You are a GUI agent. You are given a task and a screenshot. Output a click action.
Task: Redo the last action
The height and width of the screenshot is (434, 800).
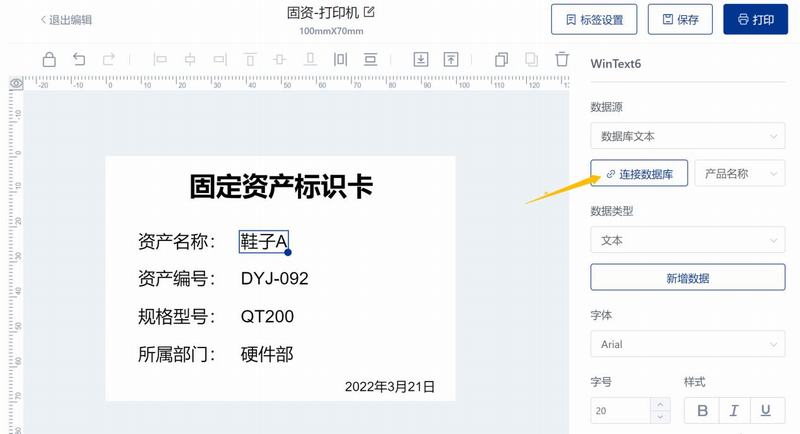pyautogui.click(x=109, y=60)
